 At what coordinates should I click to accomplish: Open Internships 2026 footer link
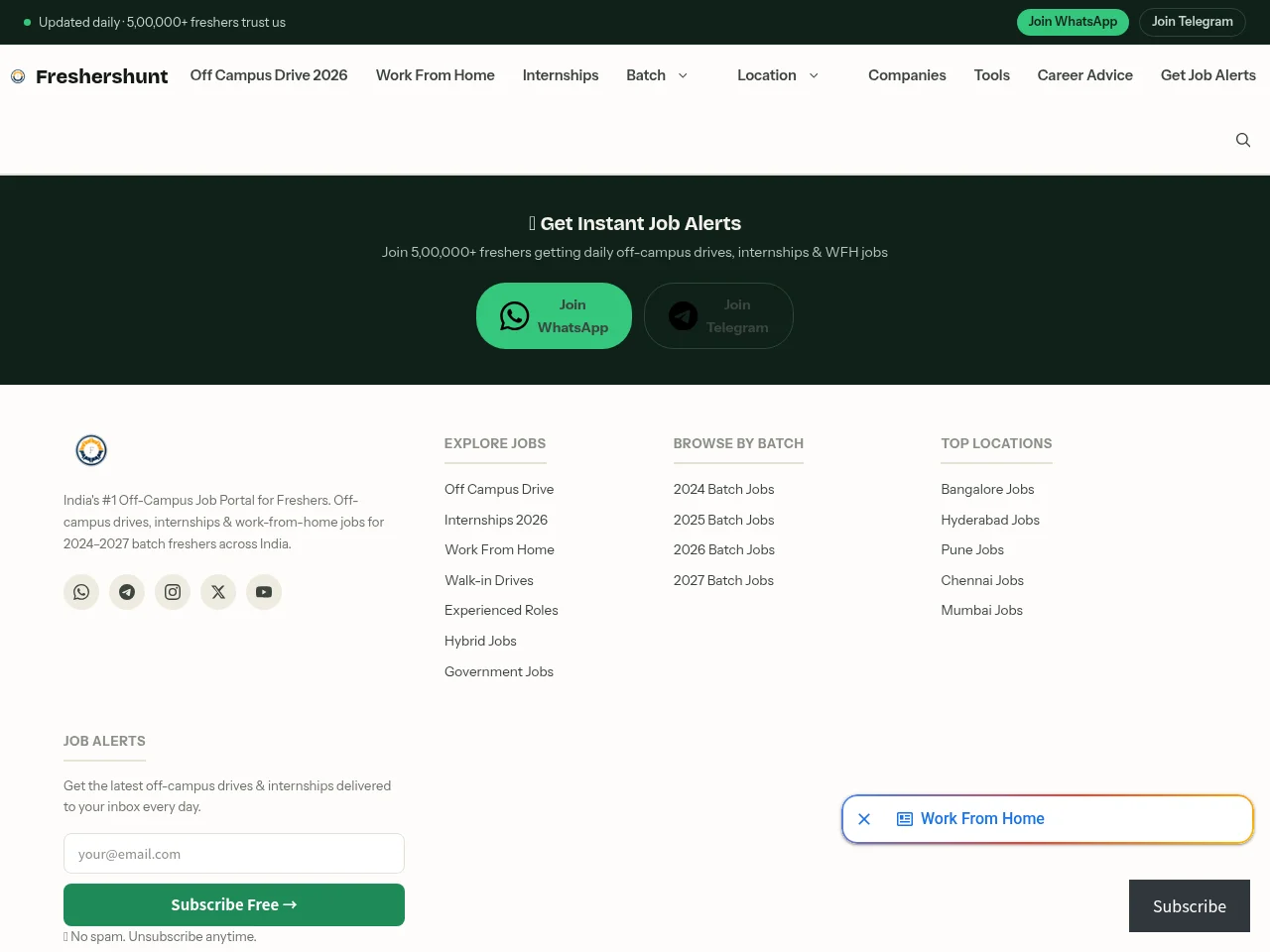point(496,520)
